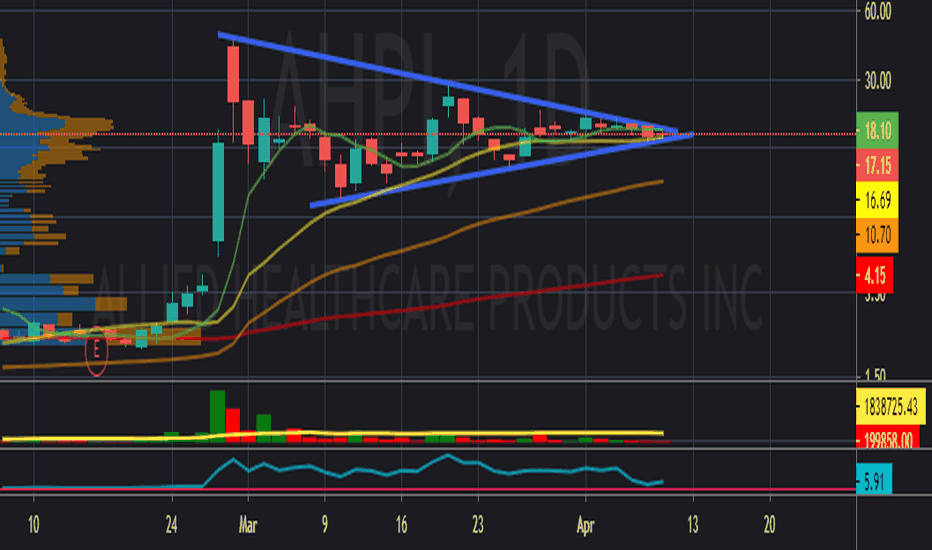Image resolution: width=932 pixels, height=550 pixels.
Task: Click the '9' date axis label
Action: [325, 525]
